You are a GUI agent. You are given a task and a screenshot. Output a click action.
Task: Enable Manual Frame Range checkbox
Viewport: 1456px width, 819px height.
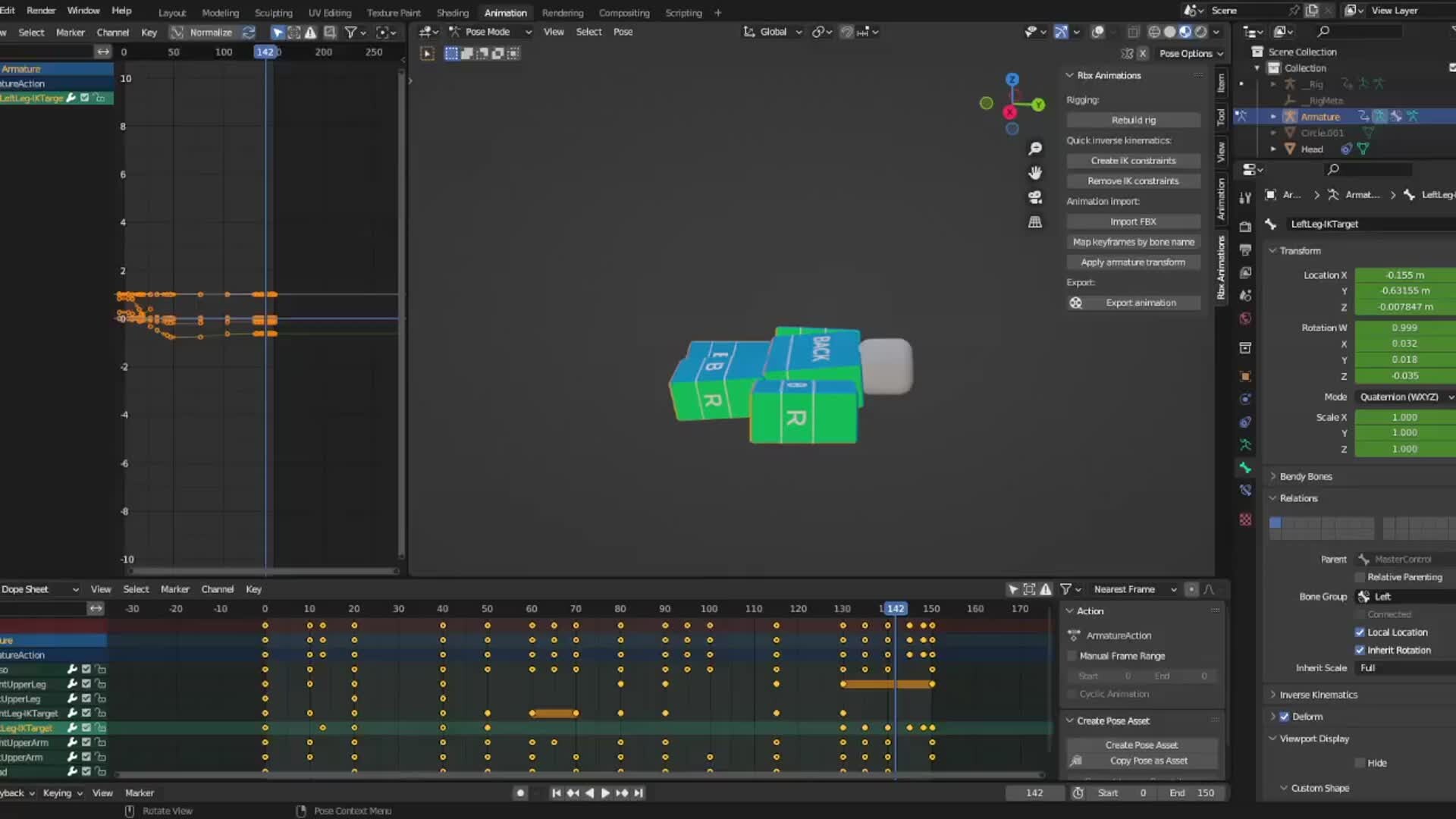pyautogui.click(x=1072, y=656)
